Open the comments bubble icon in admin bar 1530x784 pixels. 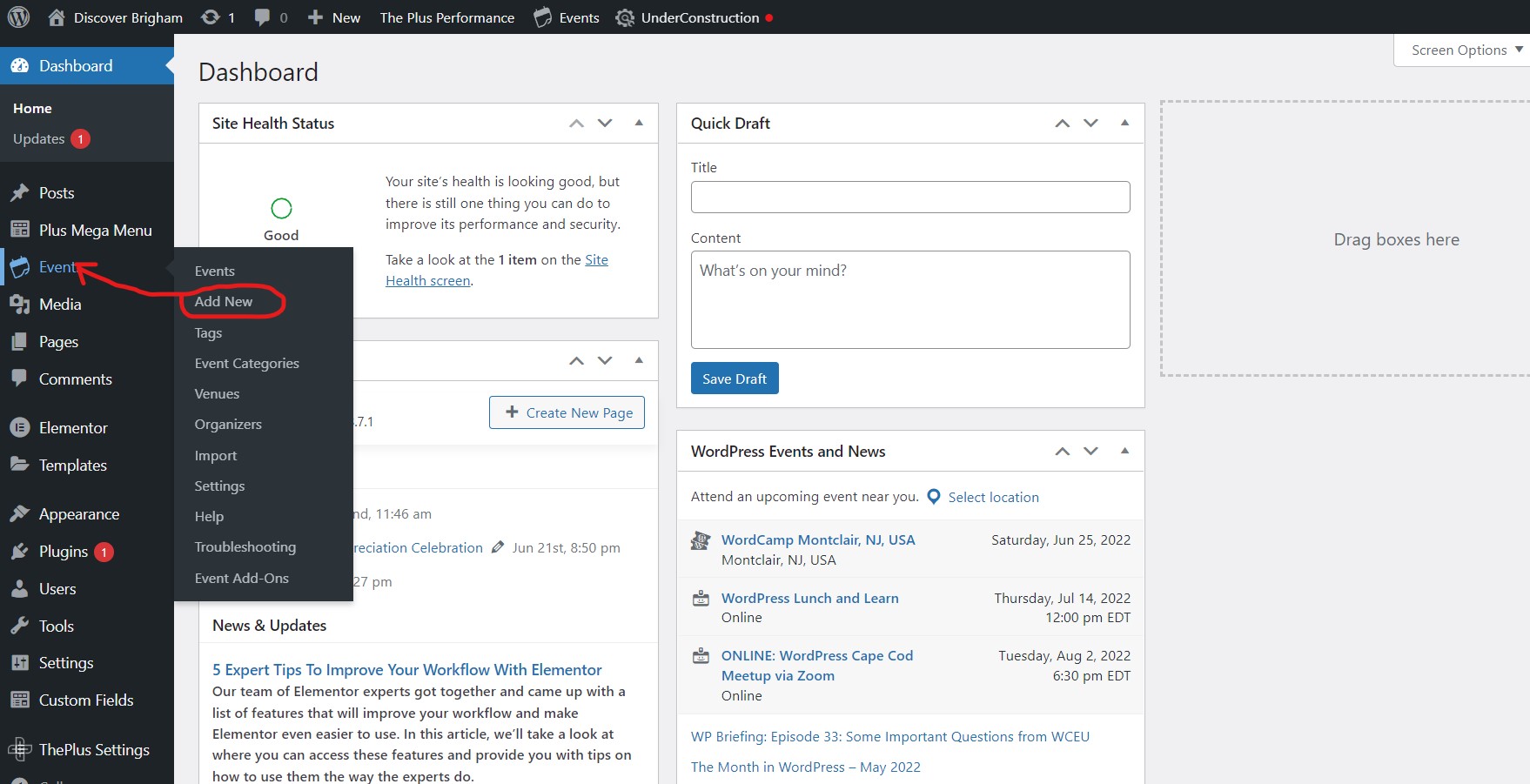click(262, 17)
